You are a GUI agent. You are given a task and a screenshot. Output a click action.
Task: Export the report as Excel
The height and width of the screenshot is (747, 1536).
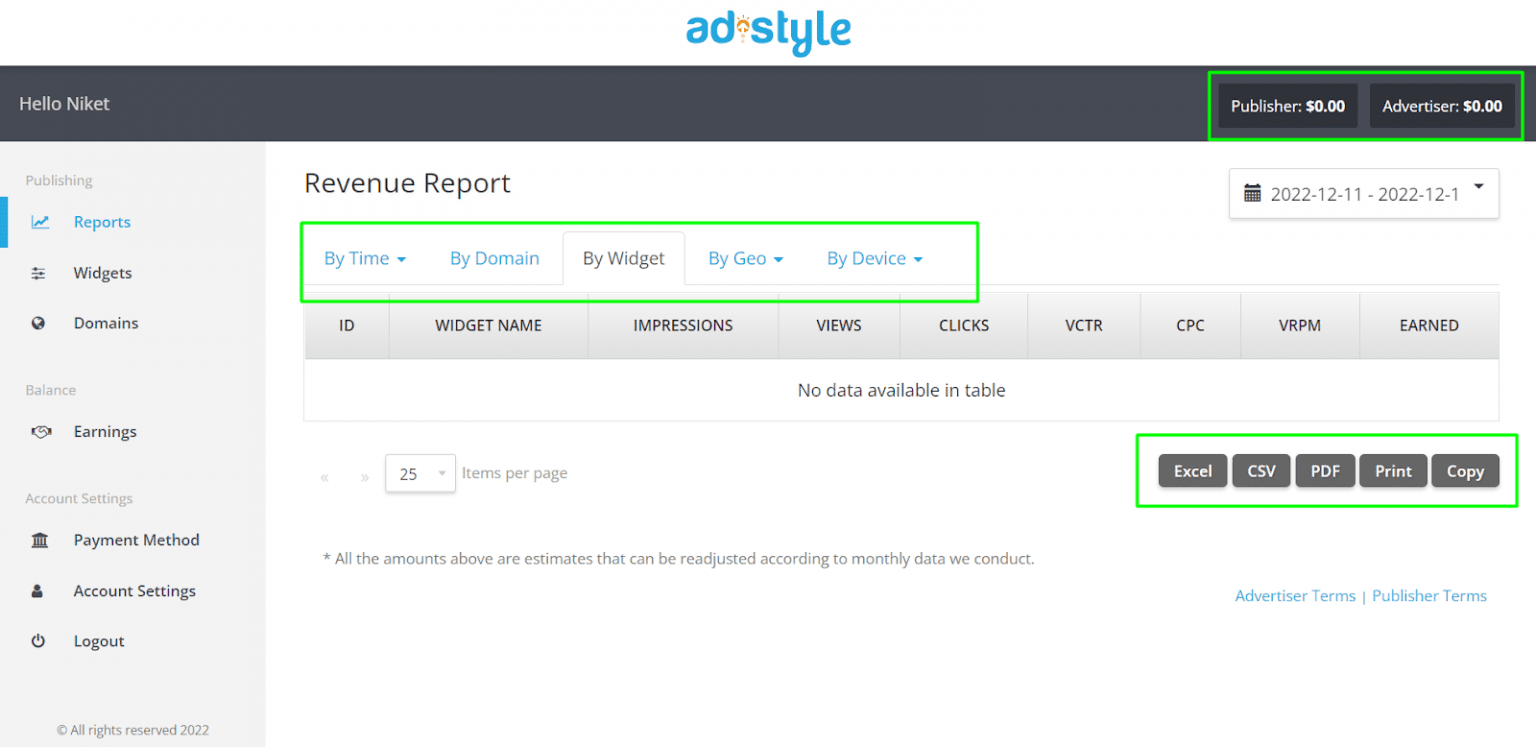click(1192, 470)
